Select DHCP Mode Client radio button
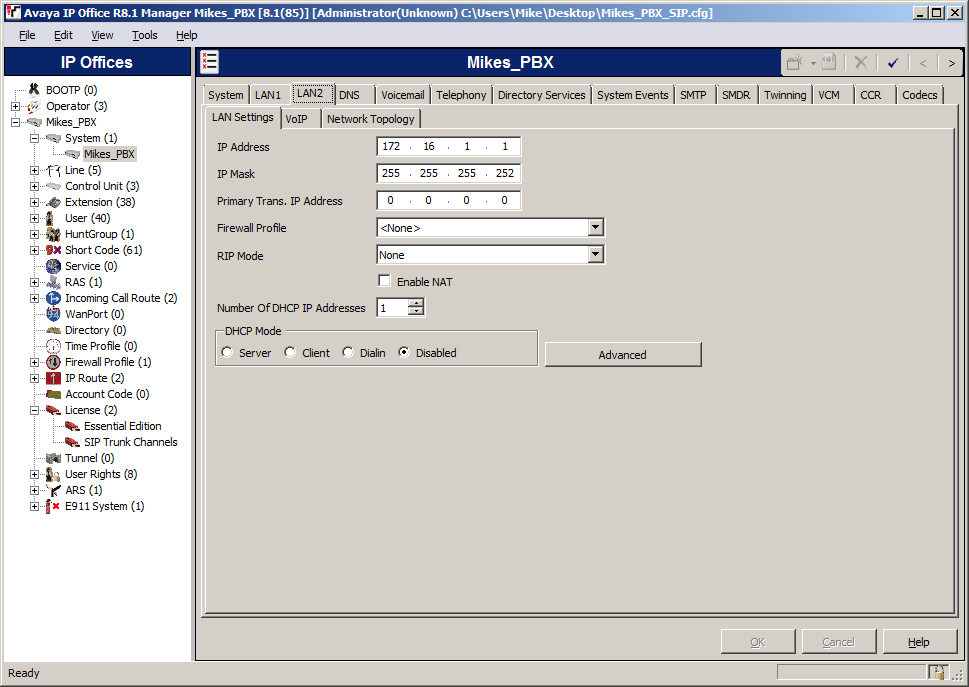Screen dimensions: 969x687 [x=290, y=352]
